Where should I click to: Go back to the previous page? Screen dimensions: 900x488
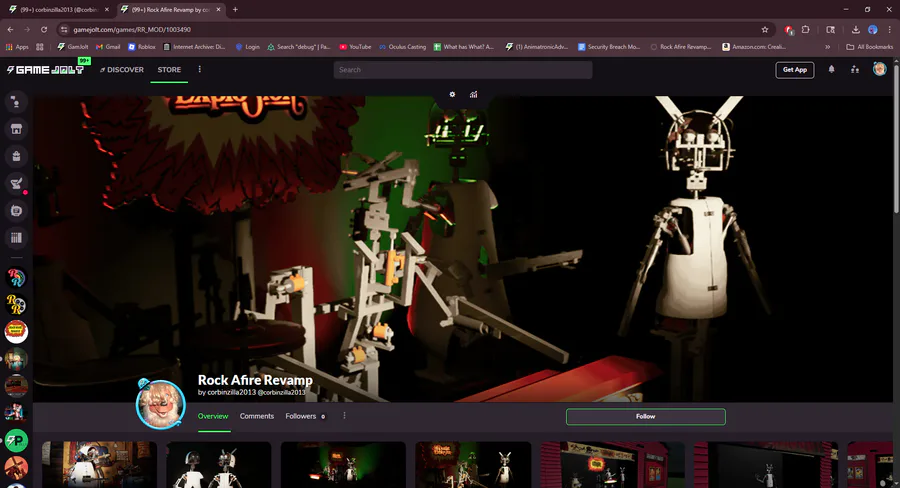(x=10, y=29)
